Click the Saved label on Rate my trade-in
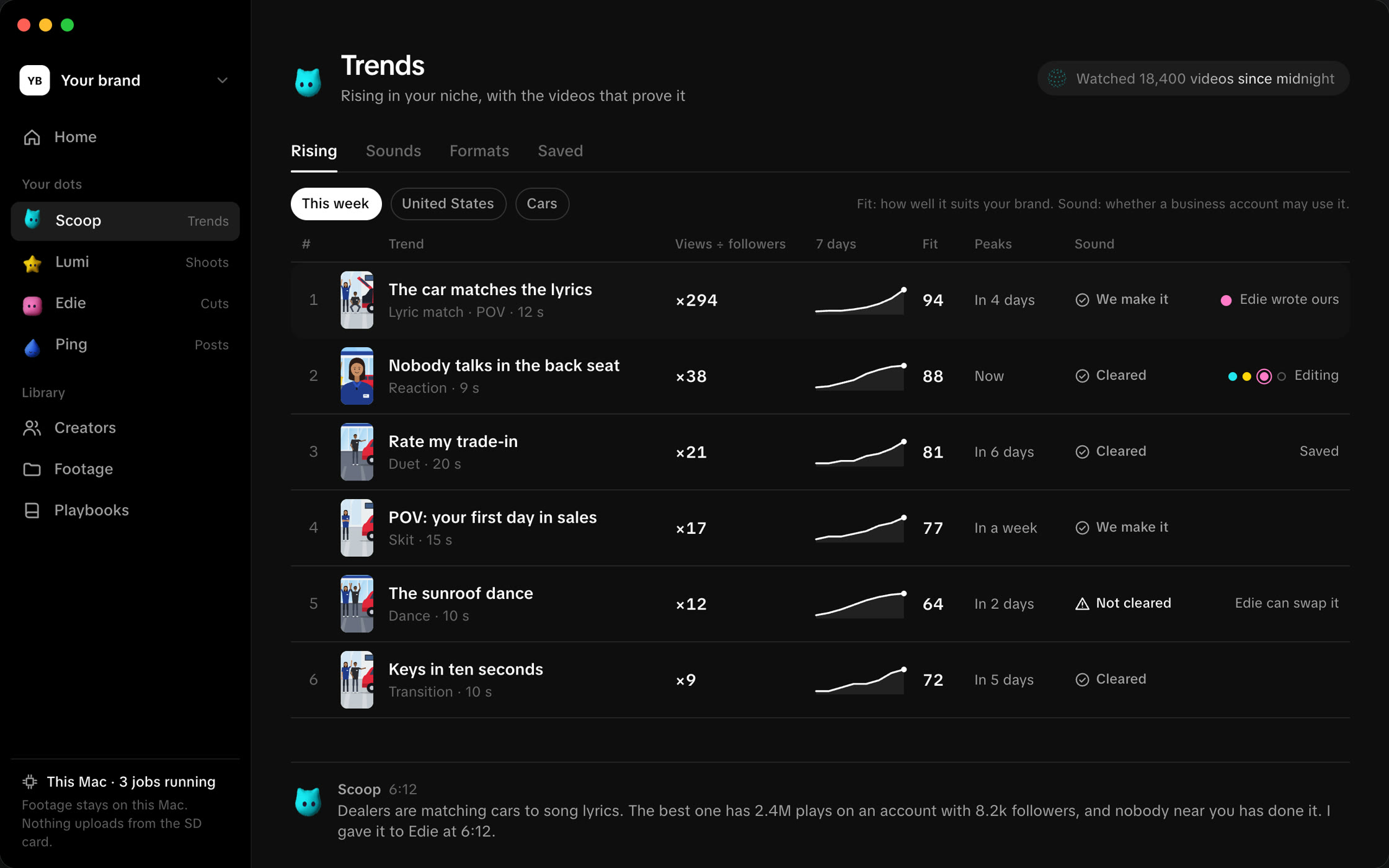Screen dimensions: 1389x868 pyautogui.click(x=1319, y=451)
